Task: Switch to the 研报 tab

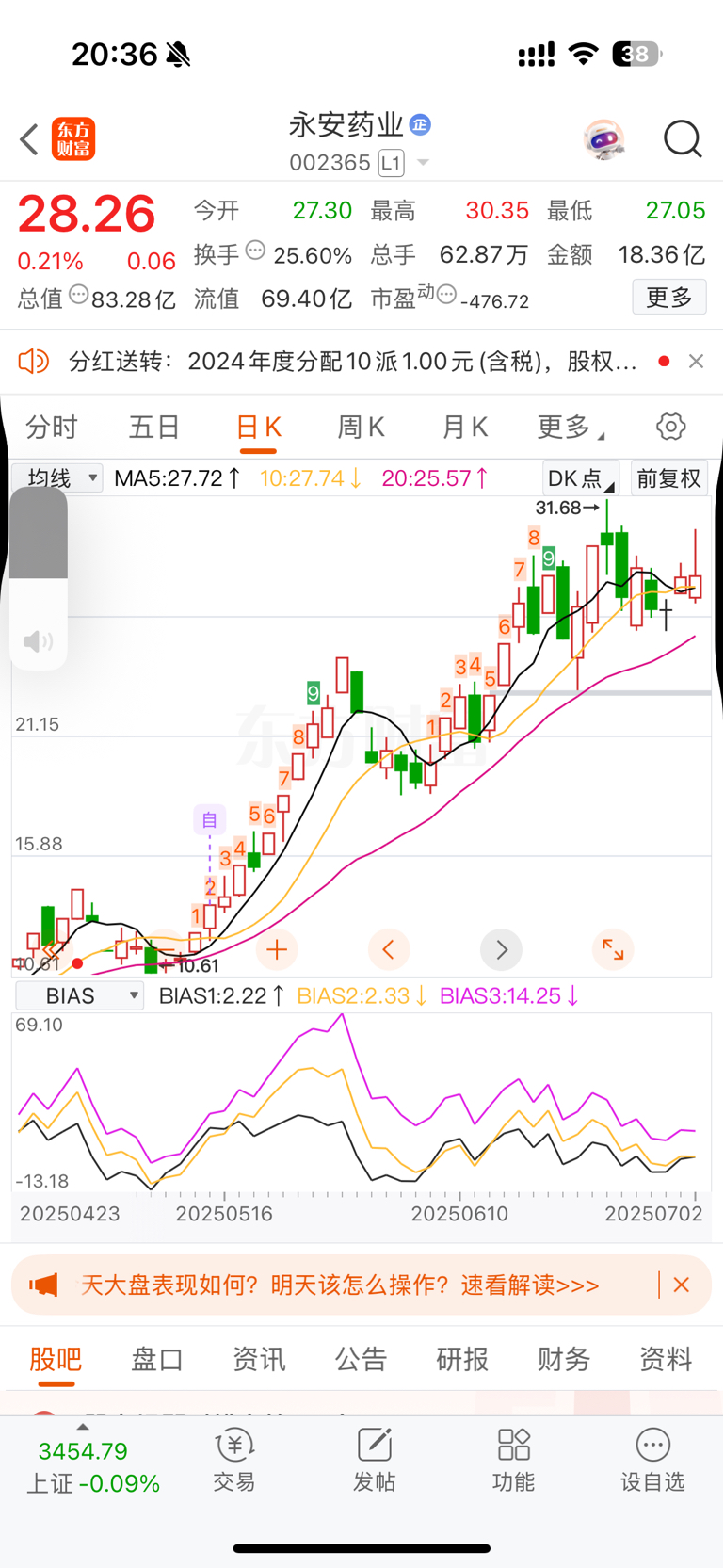Action: coord(462,1359)
